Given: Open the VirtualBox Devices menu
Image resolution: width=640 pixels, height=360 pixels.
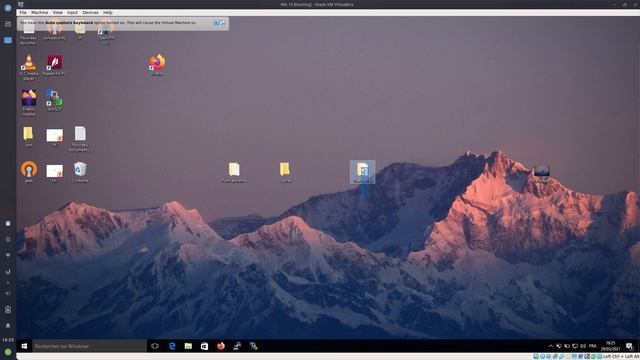Looking at the screenshot, I should click(x=90, y=13).
